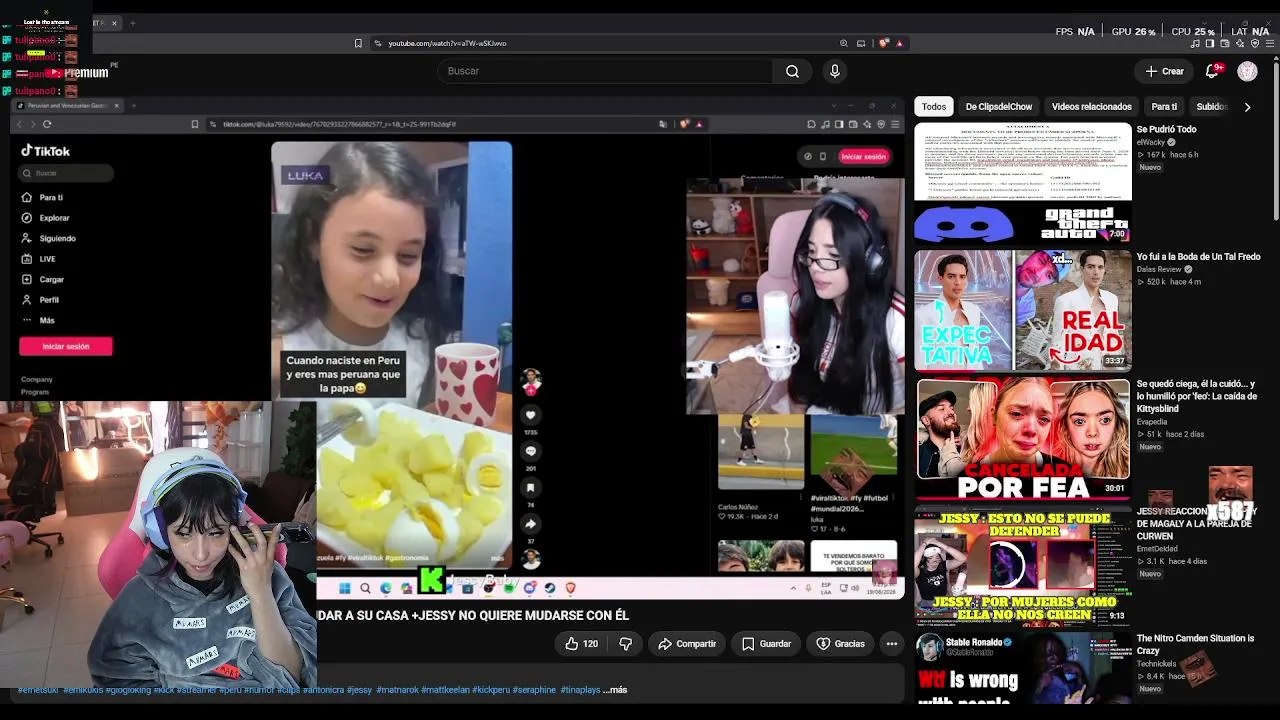Click the Windows taskbar search icon
1280x720 pixels.
(x=366, y=588)
